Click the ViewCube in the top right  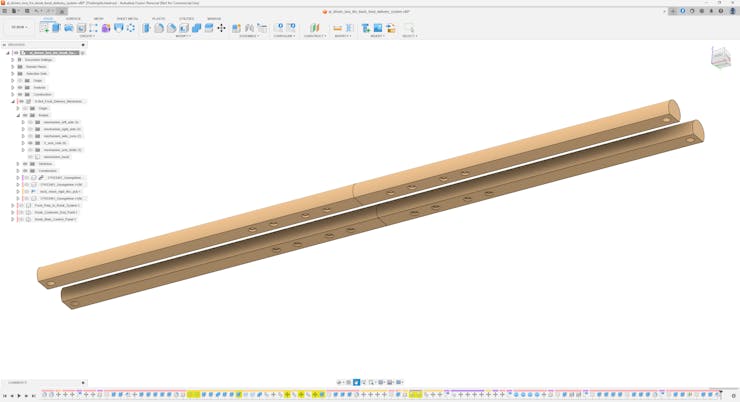pyautogui.click(x=720, y=58)
